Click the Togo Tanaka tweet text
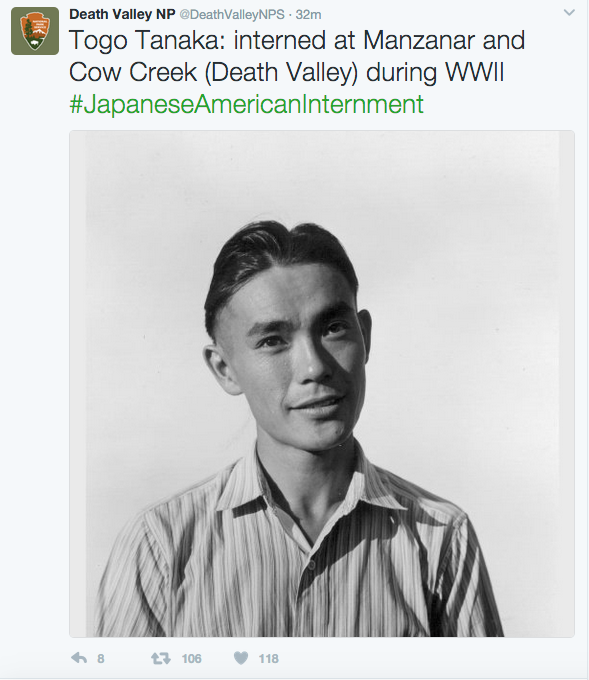 [x=297, y=40]
